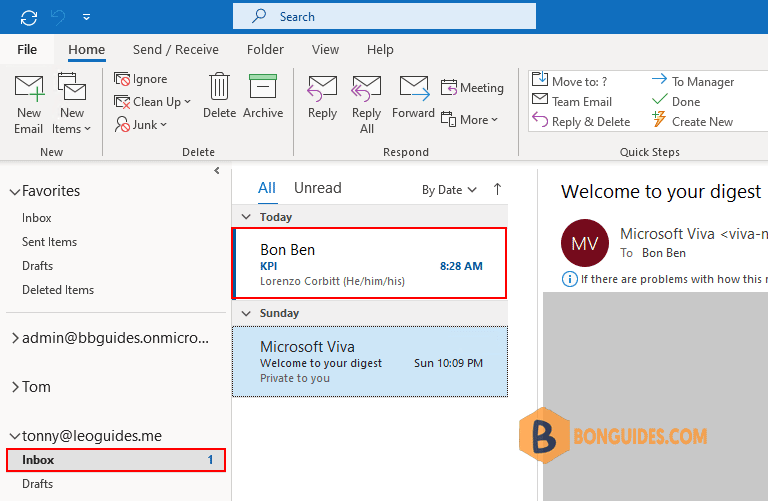Open the Microsoft Viva digest email
Screen dimensions: 768x501
(370, 361)
